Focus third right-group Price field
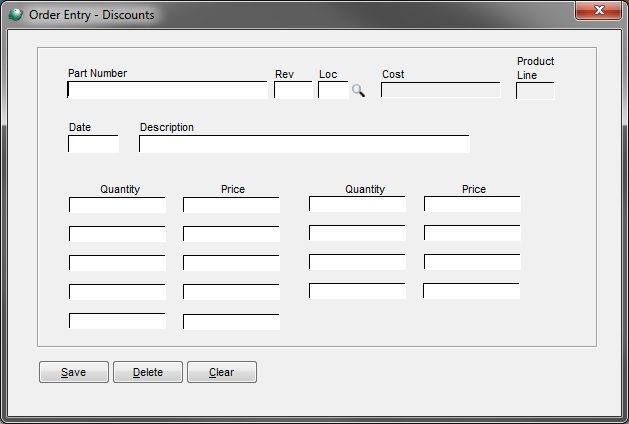 (473, 262)
